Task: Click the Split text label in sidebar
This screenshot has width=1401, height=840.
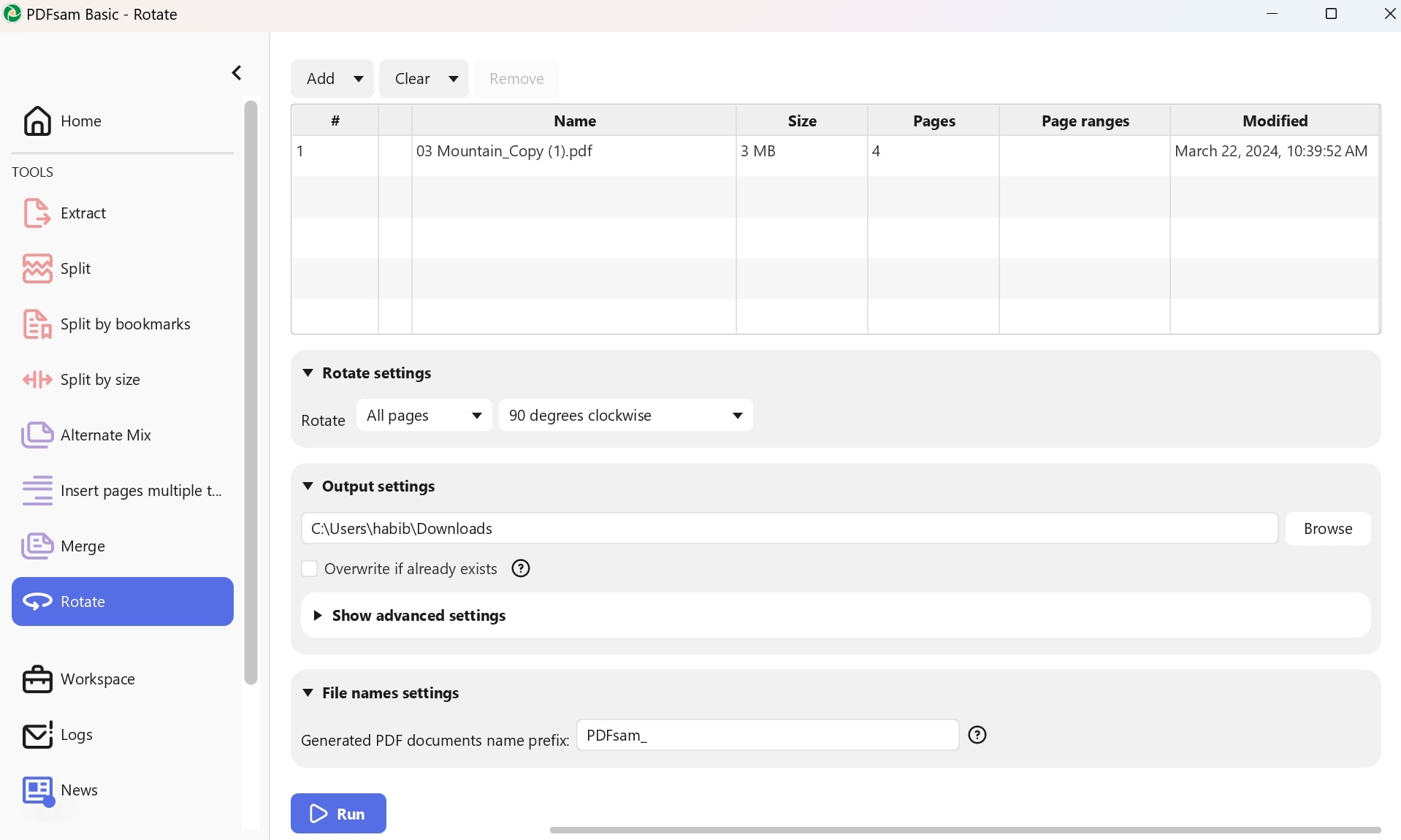Action: click(75, 269)
